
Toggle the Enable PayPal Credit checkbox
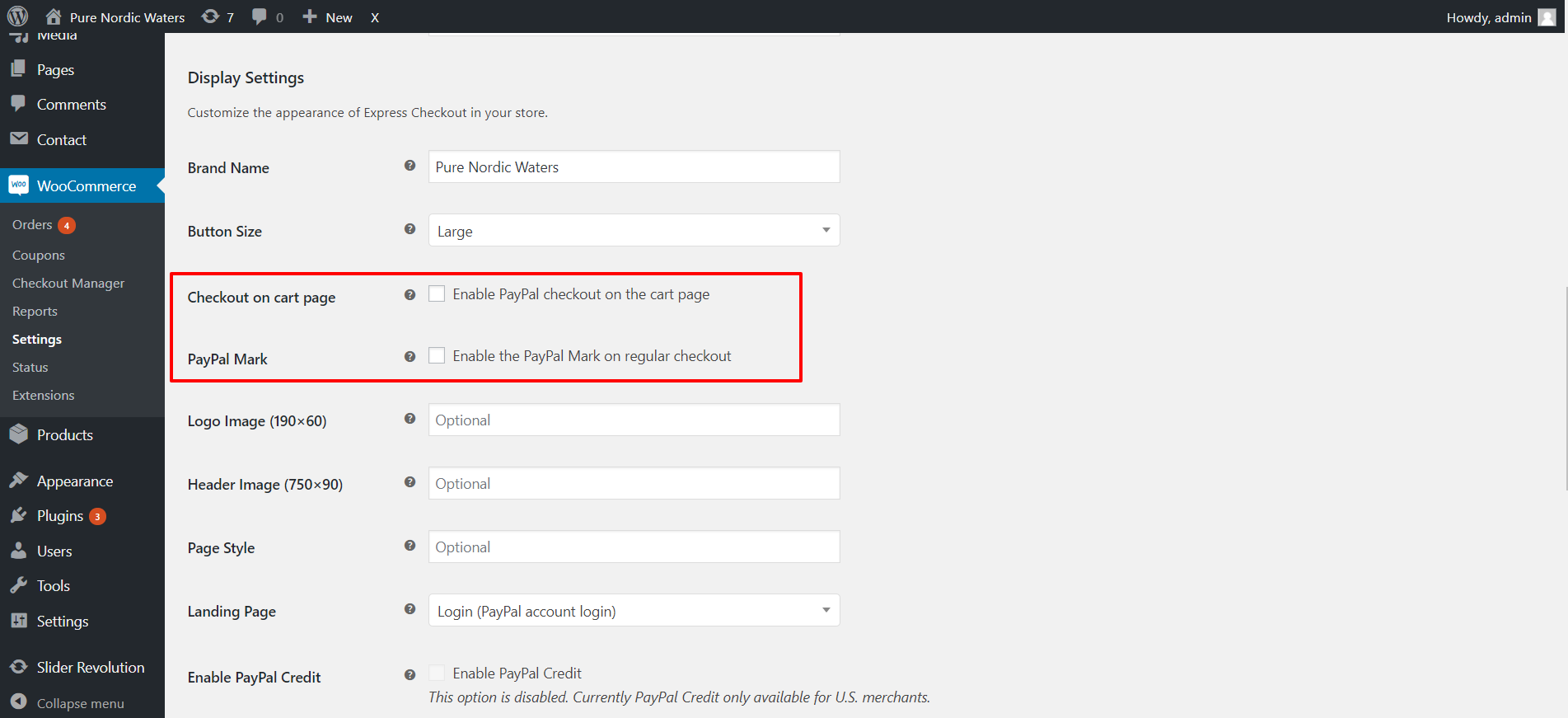[437, 673]
